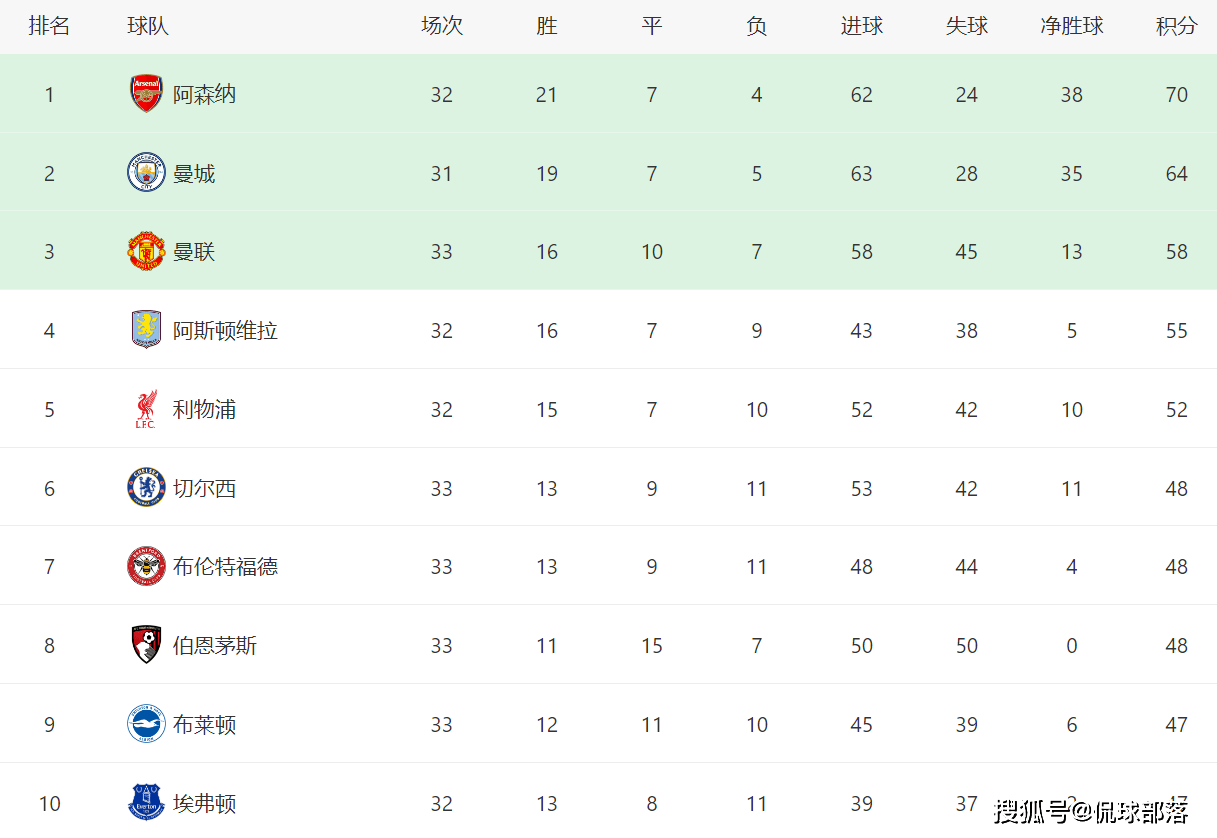Image resolution: width=1217 pixels, height=838 pixels.
Task: Open the 阿森纳 team link
Action: (204, 95)
